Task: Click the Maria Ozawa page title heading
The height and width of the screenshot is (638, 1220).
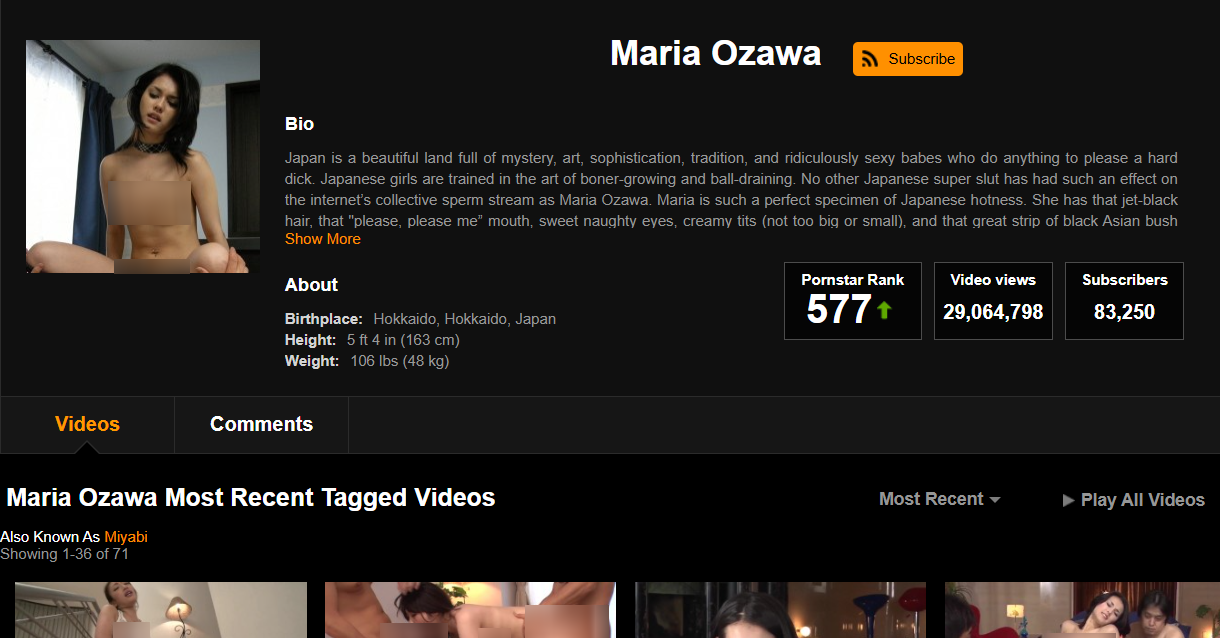Action: [715, 53]
